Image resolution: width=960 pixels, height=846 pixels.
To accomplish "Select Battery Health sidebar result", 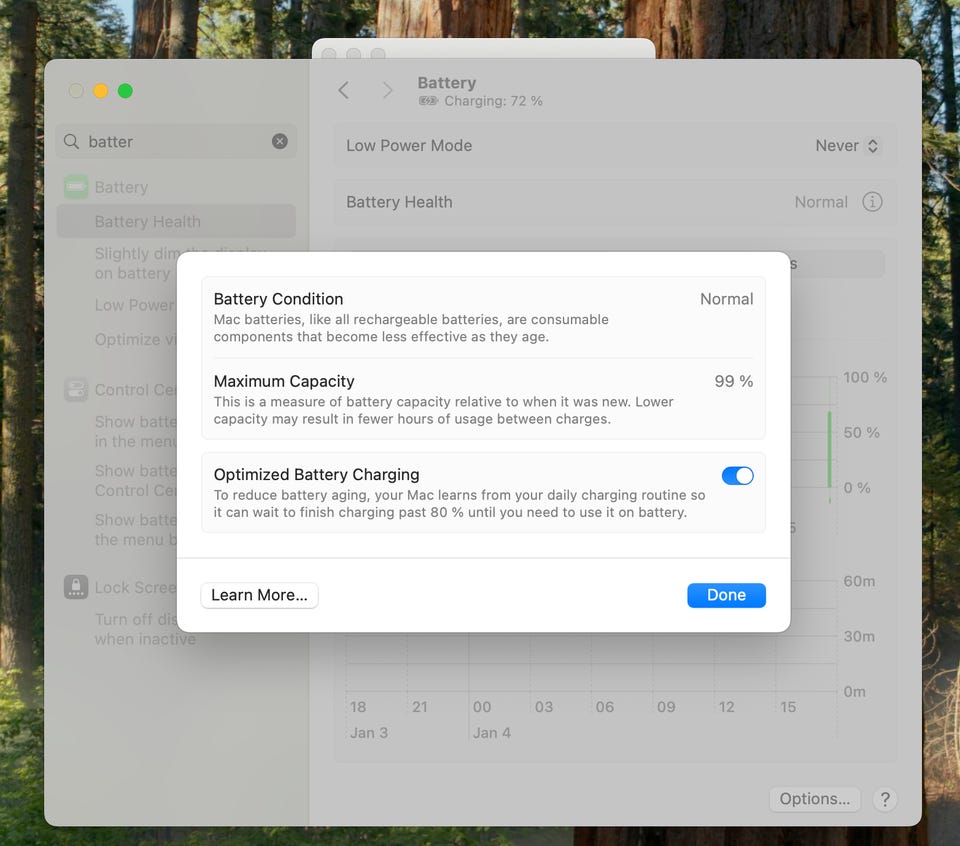I will pyautogui.click(x=176, y=221).
